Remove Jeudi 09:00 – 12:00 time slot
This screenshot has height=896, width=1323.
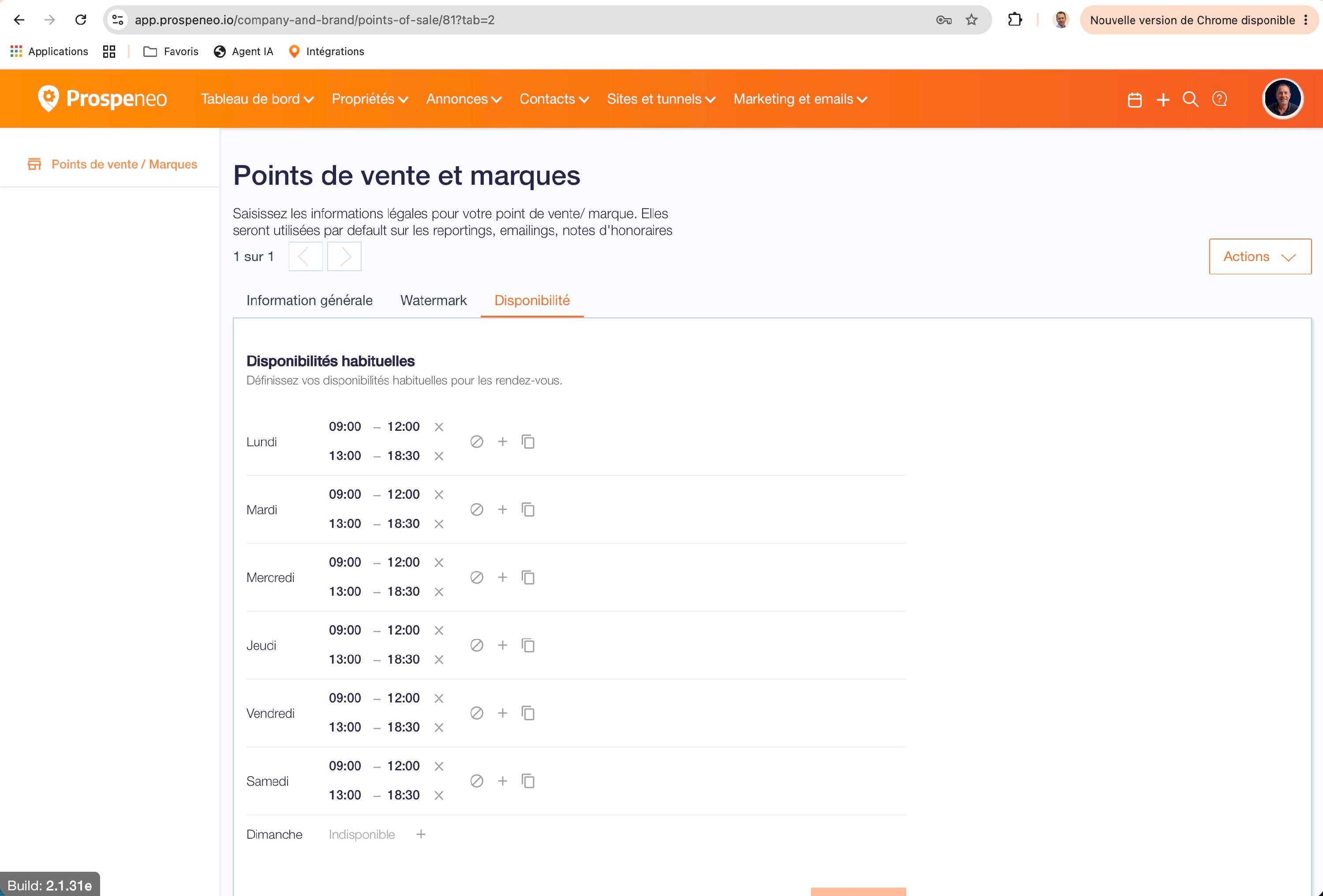(x=438, y=630)
